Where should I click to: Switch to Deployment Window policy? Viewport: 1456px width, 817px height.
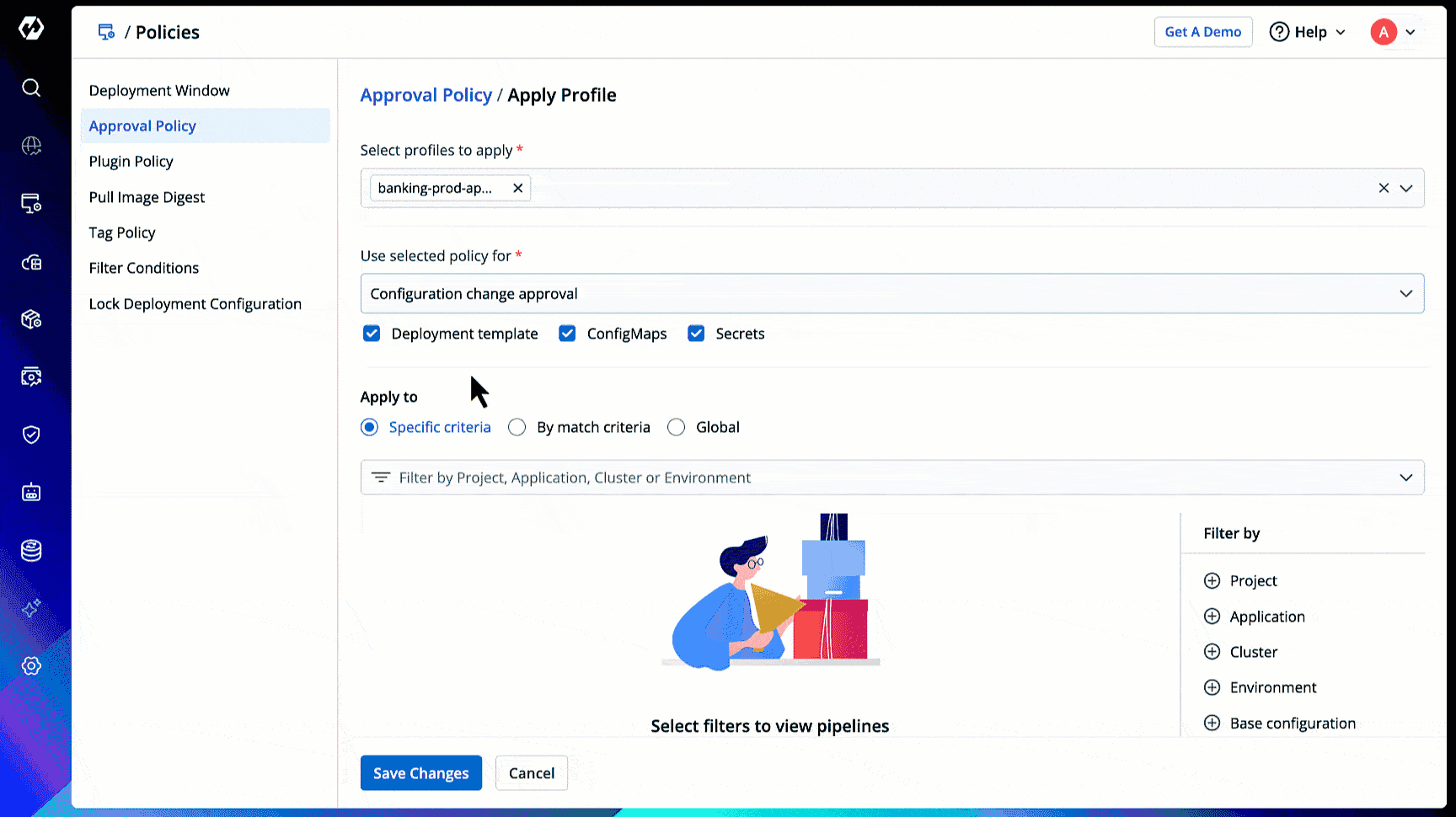[x=159, y=90]
